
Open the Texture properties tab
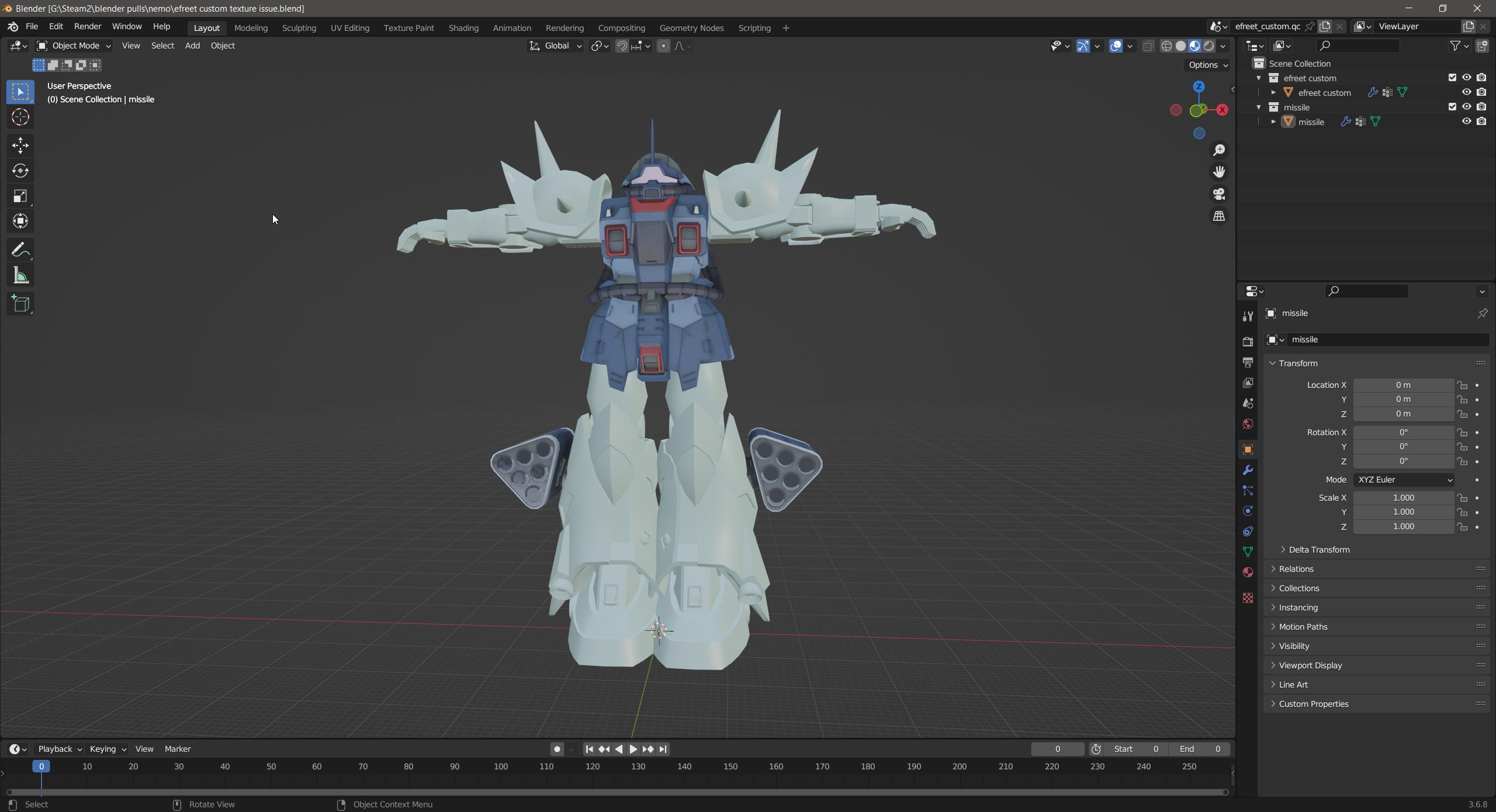click(x=1248, y=598)
